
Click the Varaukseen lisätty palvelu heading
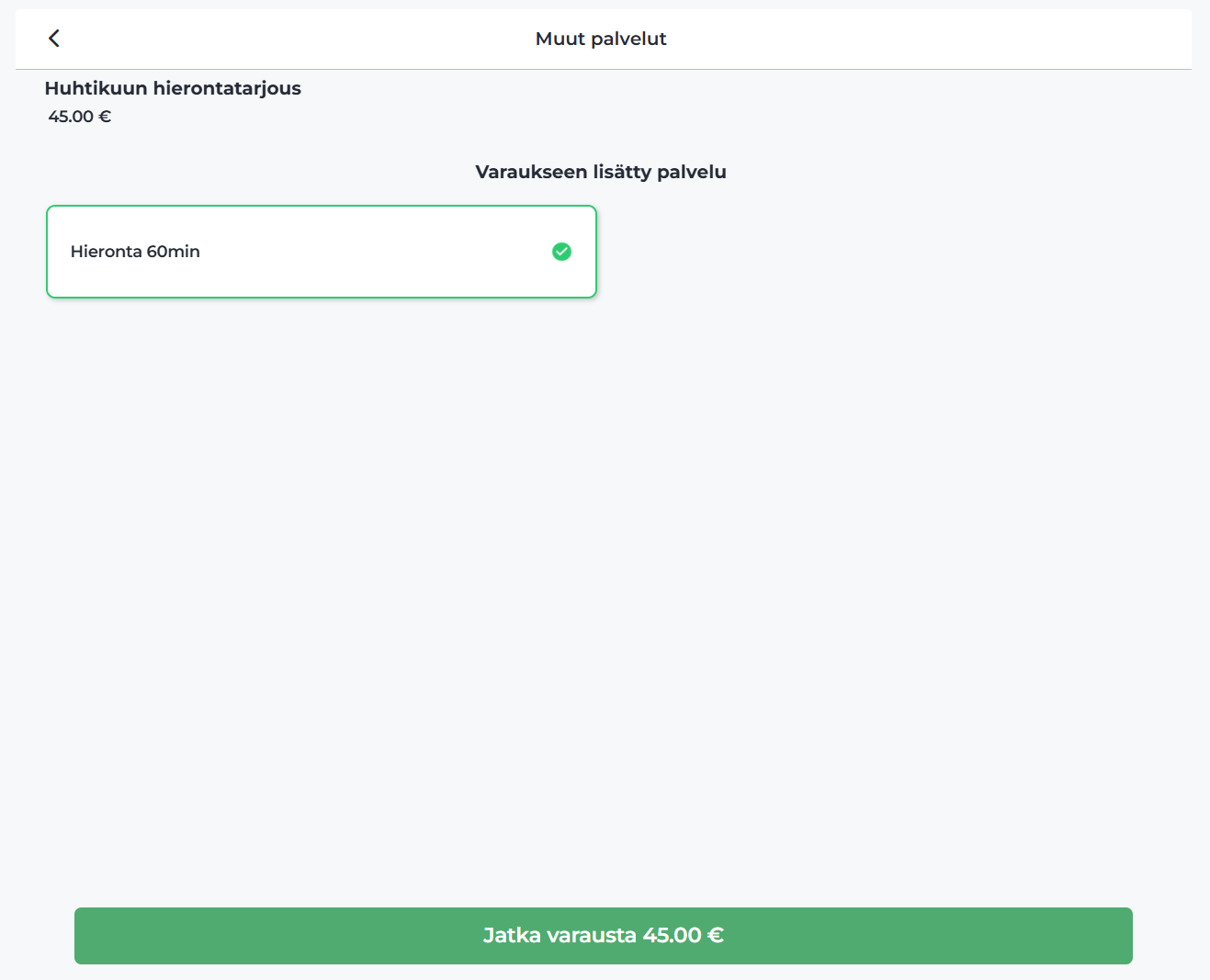click(601, 172)
